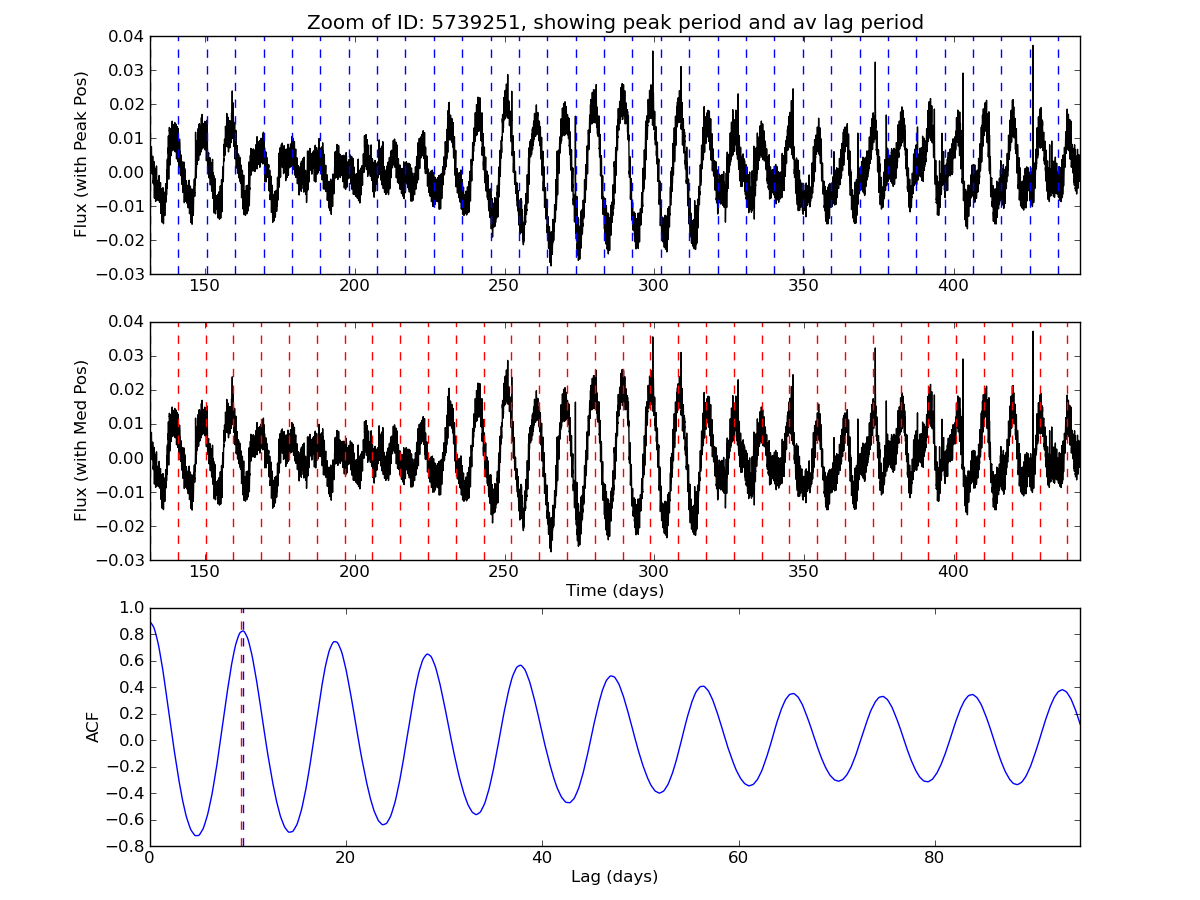Click the tallest flux spike in the top plot

pos(1033,47)
